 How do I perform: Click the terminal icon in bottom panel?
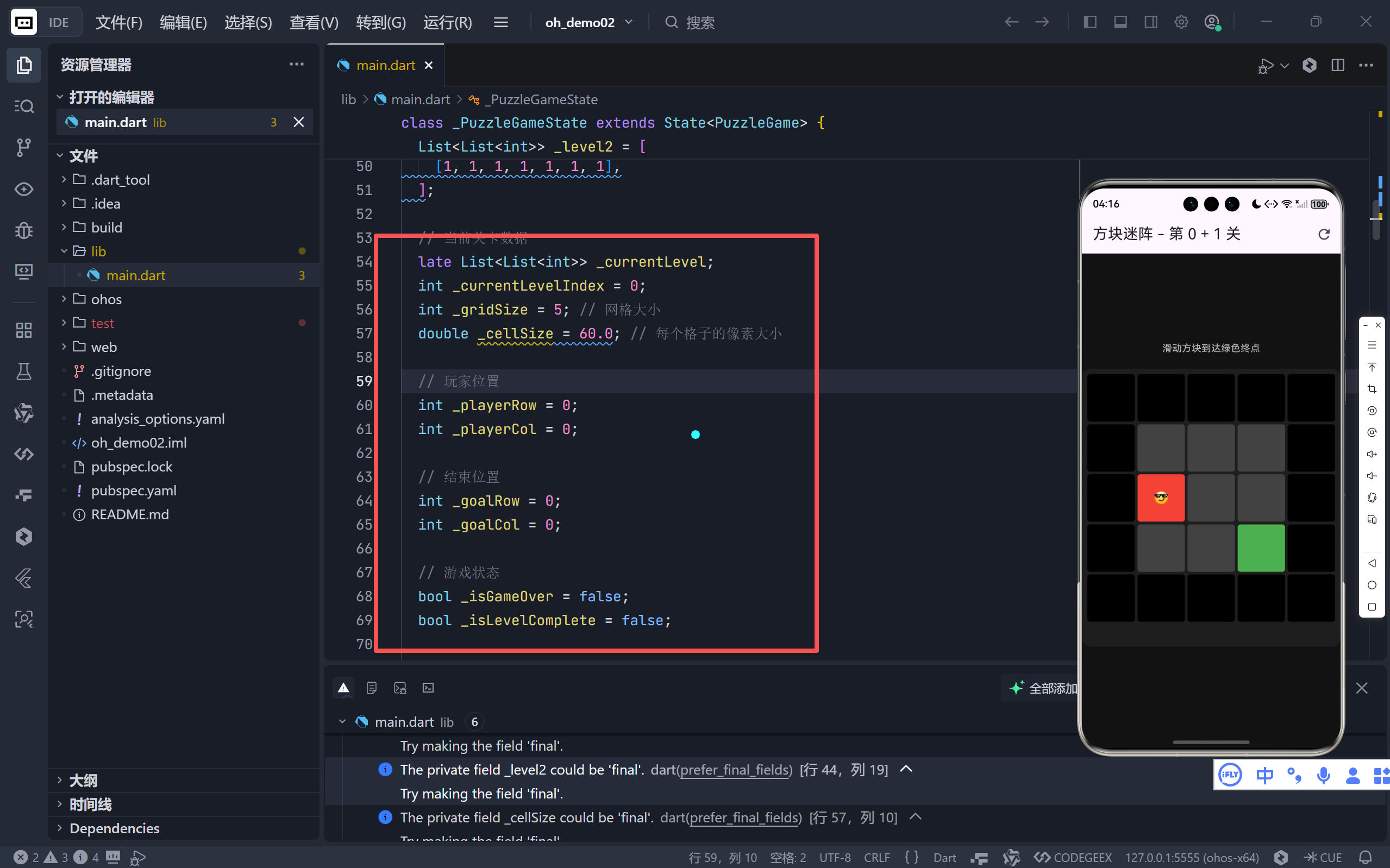point(428,688)
